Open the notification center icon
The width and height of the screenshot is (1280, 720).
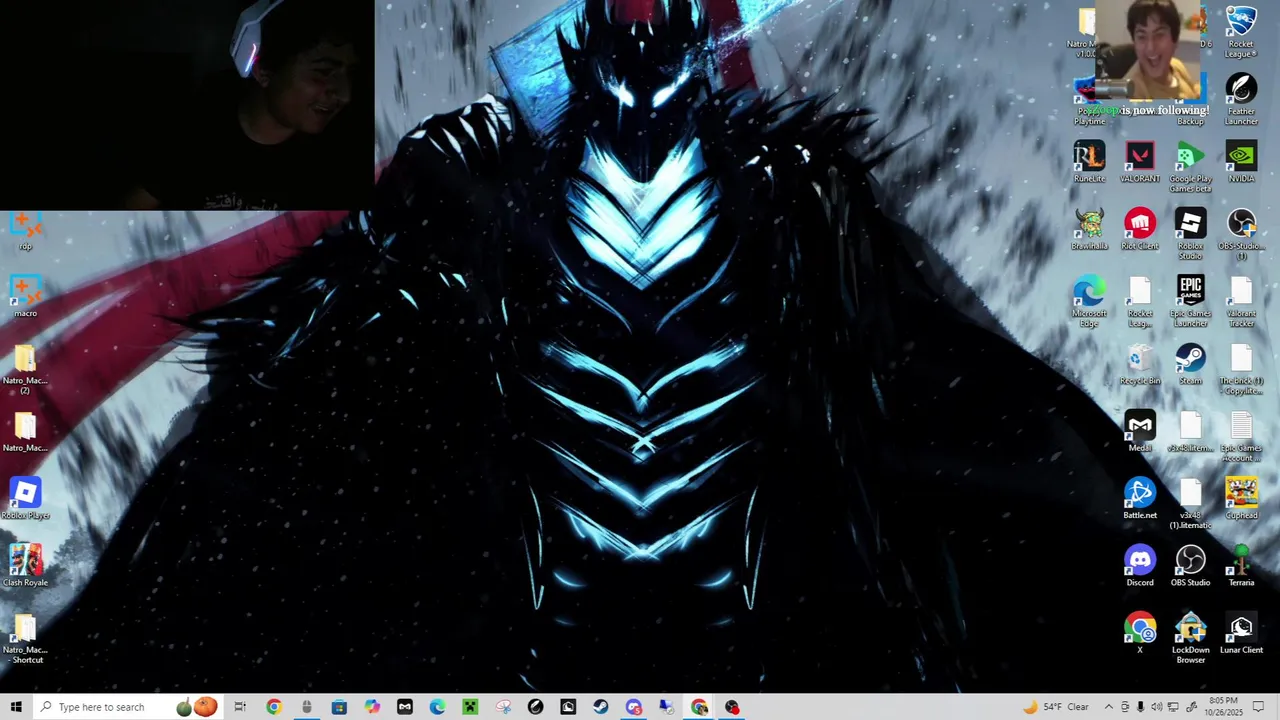pos(1259,707)
